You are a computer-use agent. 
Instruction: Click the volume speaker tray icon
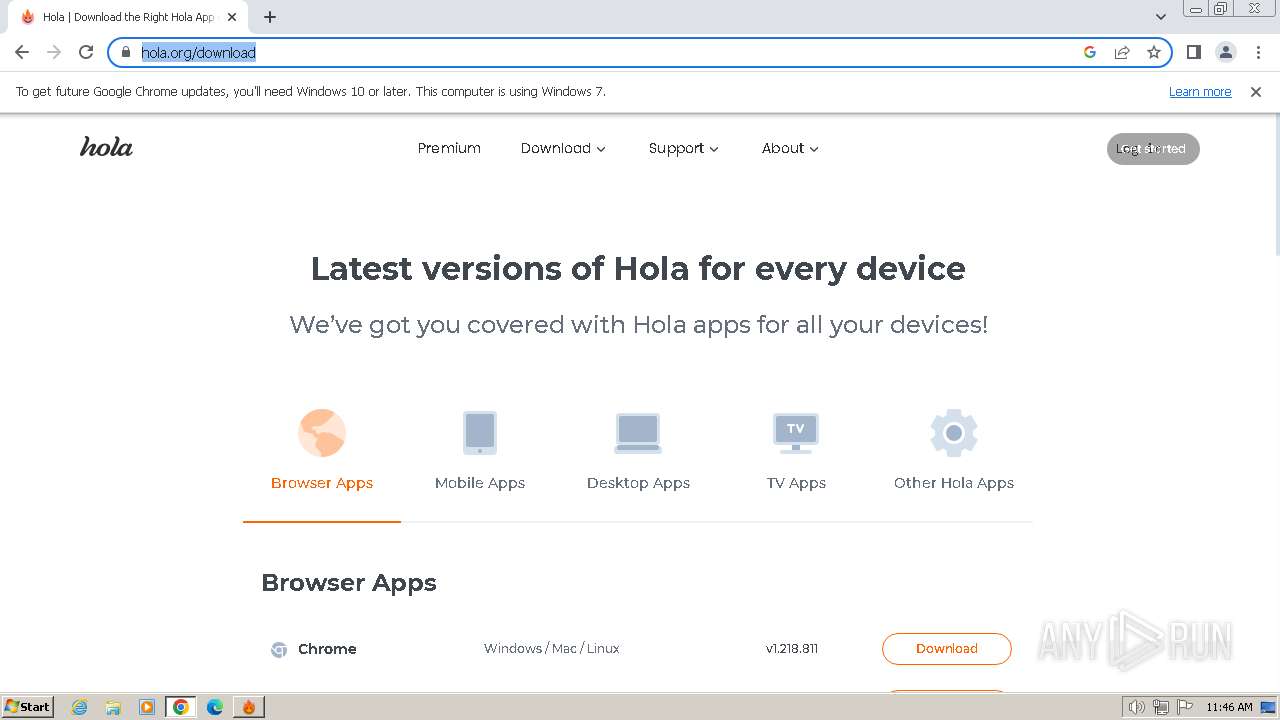[x=1136, y=707]
